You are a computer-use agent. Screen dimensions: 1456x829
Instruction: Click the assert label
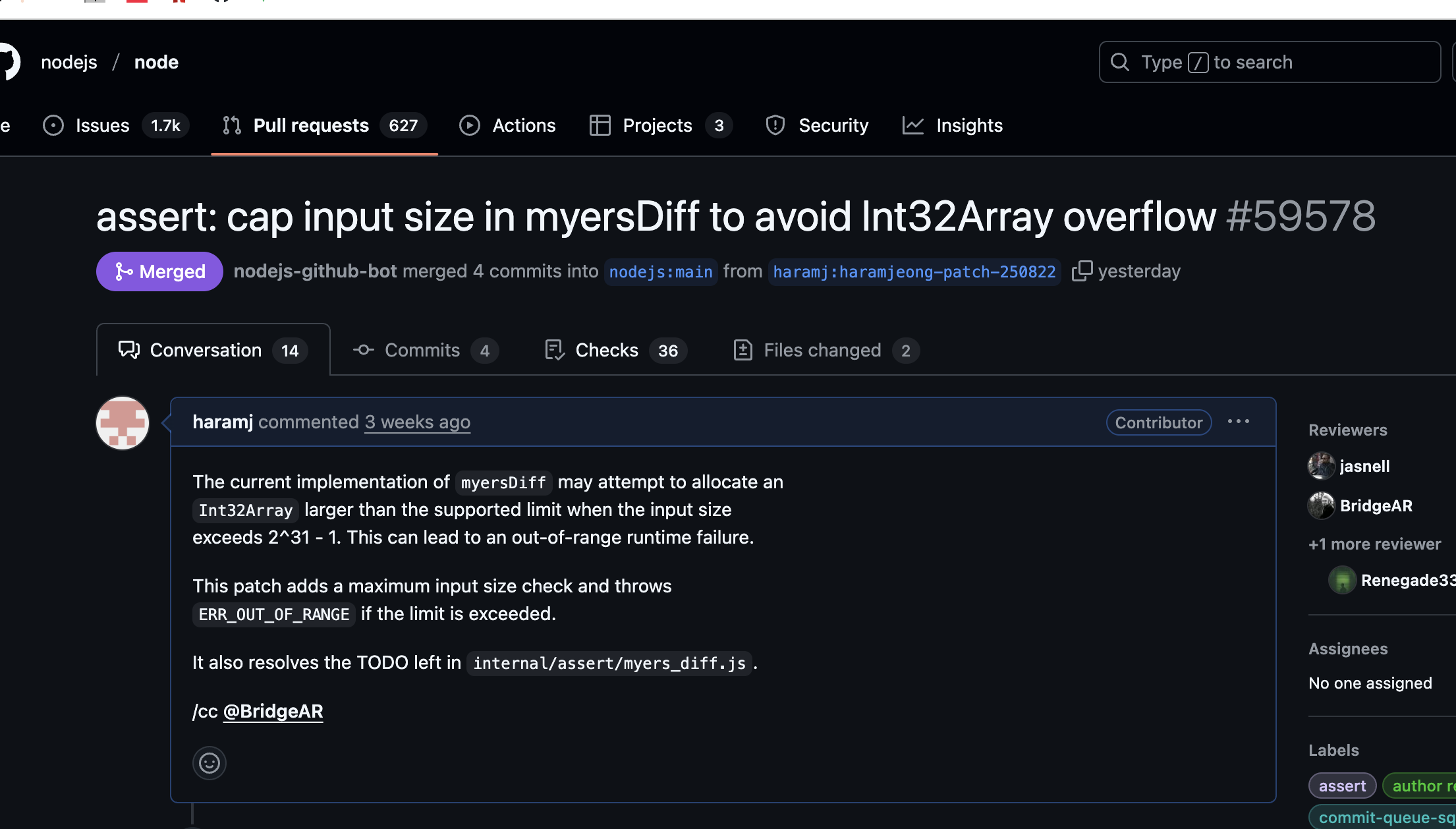click(x=1341, y=786)
